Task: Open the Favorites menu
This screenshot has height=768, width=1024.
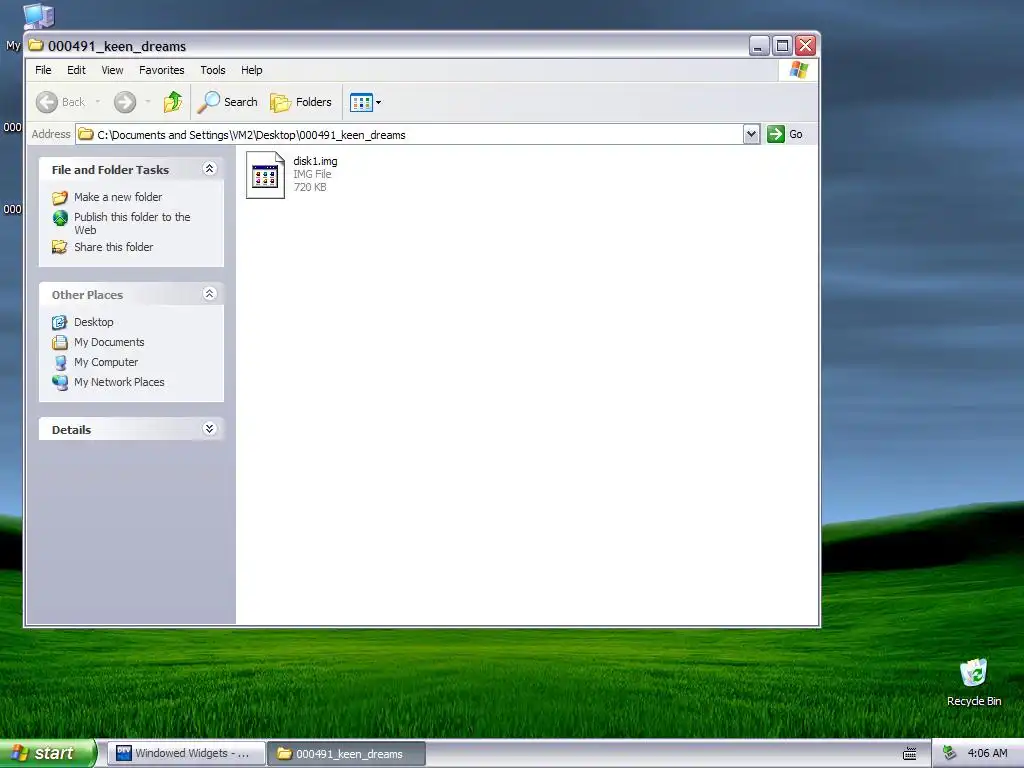Action: [x=161, y=70]
